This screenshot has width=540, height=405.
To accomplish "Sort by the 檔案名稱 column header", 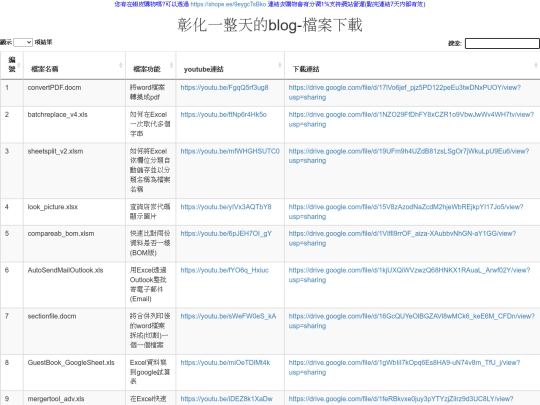I will tap(74, 65).
